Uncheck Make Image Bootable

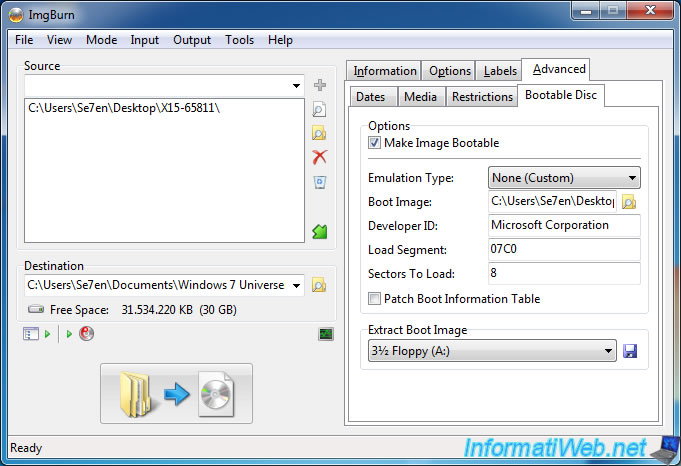374,143
